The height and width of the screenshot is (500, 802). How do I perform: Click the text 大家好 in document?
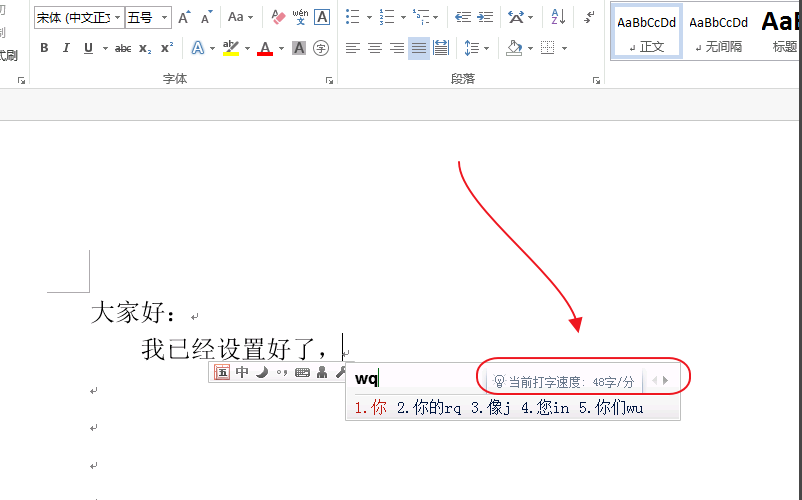click(128, 312)
